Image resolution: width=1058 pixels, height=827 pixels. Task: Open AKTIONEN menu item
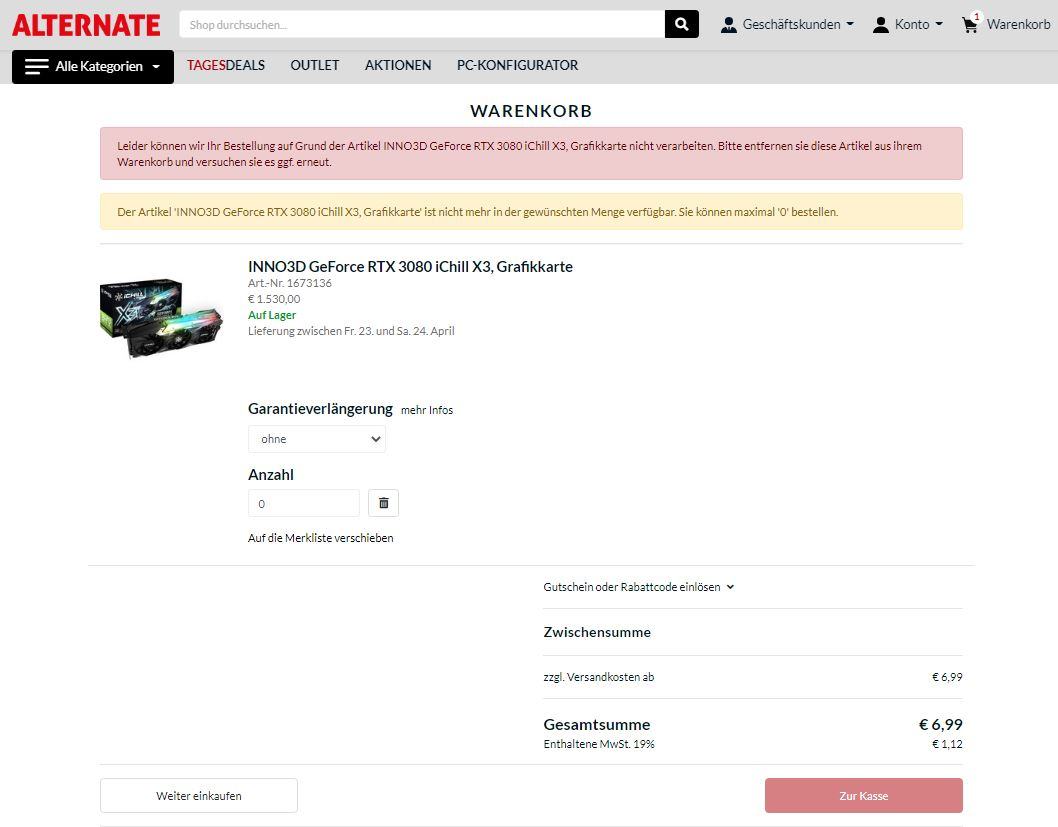tap(398, 65)
